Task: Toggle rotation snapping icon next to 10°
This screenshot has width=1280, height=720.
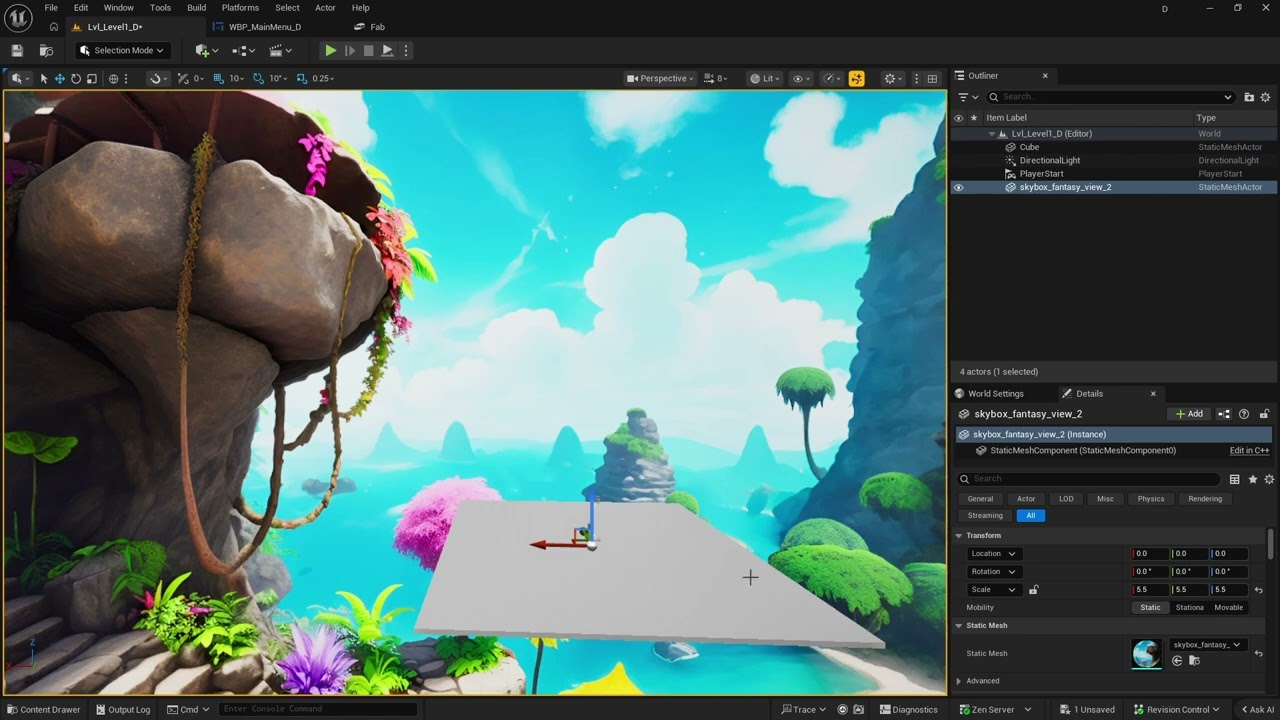Action: [258, 78]
